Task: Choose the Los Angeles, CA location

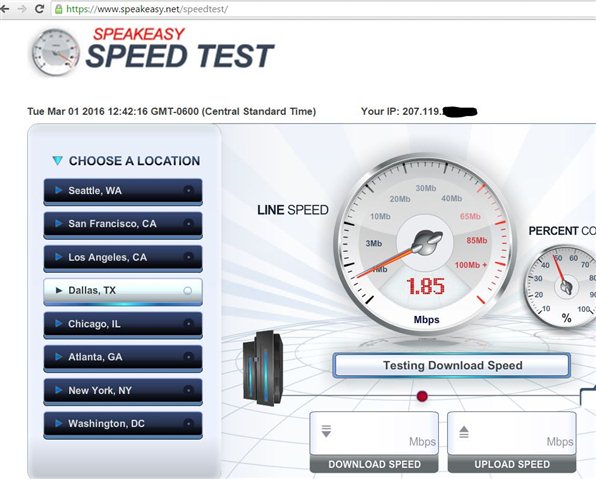Action: [x=123, y=258]
